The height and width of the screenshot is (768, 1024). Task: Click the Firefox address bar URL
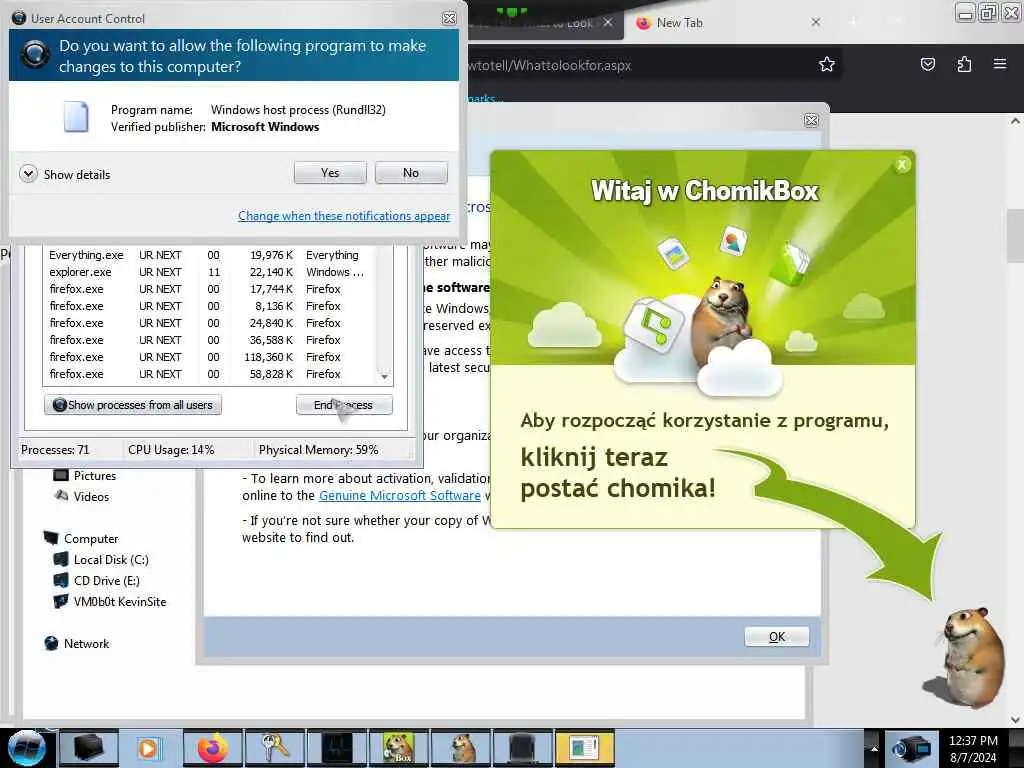click(x=550, y=65)
